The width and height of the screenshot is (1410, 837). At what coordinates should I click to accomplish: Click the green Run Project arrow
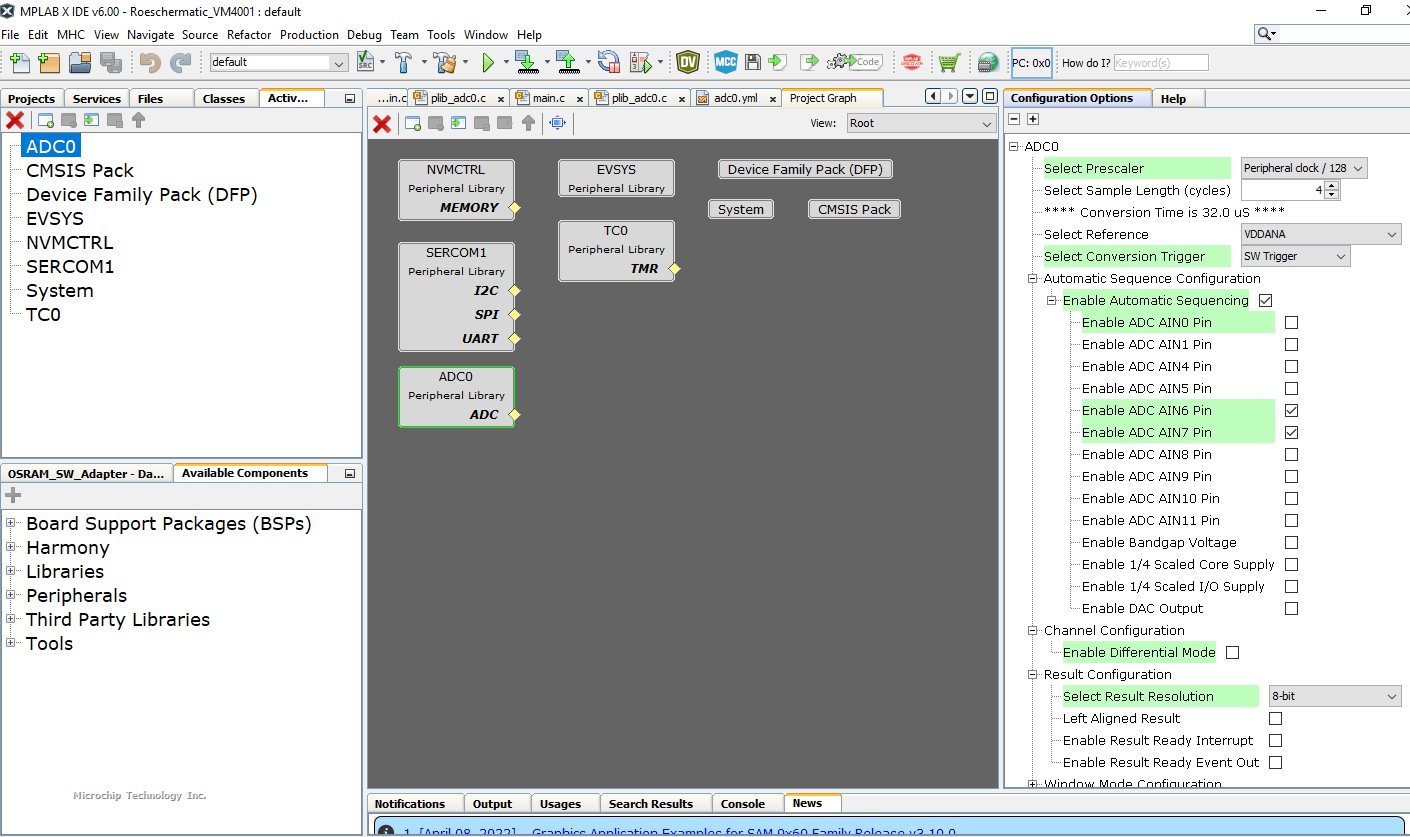coord(488,62)
